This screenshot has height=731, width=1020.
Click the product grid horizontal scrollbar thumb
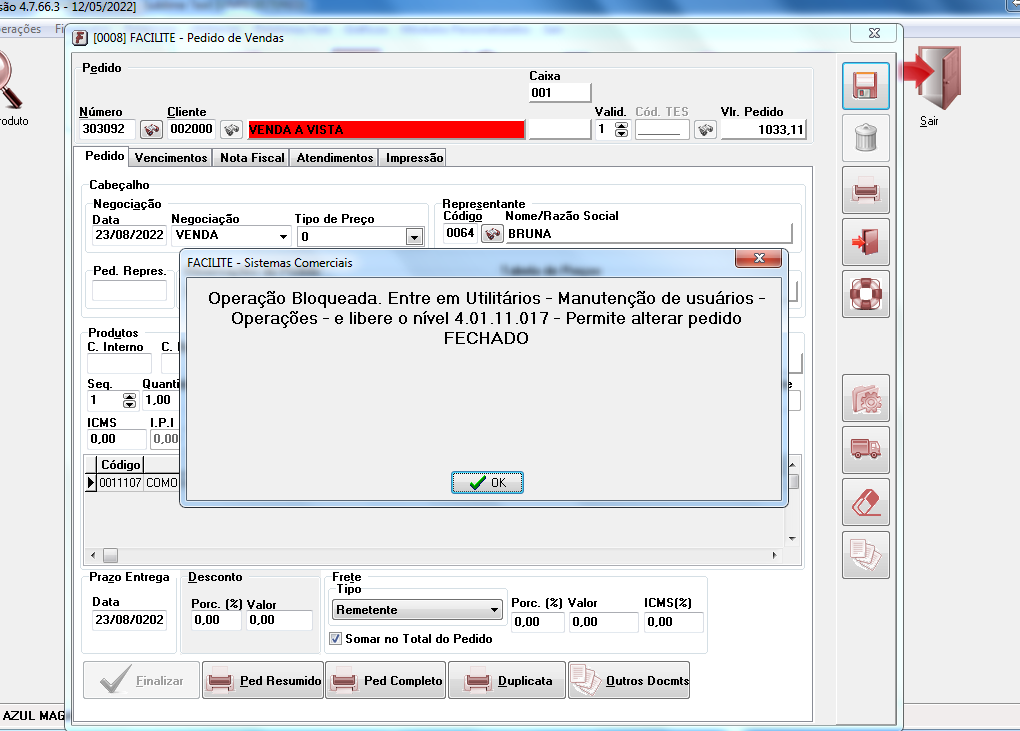pos(111,555)
